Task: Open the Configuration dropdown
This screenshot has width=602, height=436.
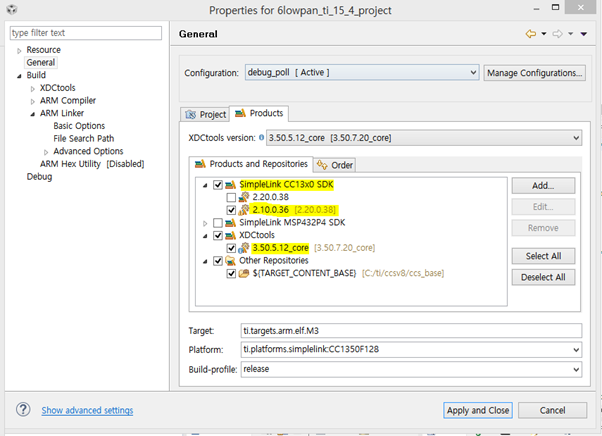Action: pos(473,73)
